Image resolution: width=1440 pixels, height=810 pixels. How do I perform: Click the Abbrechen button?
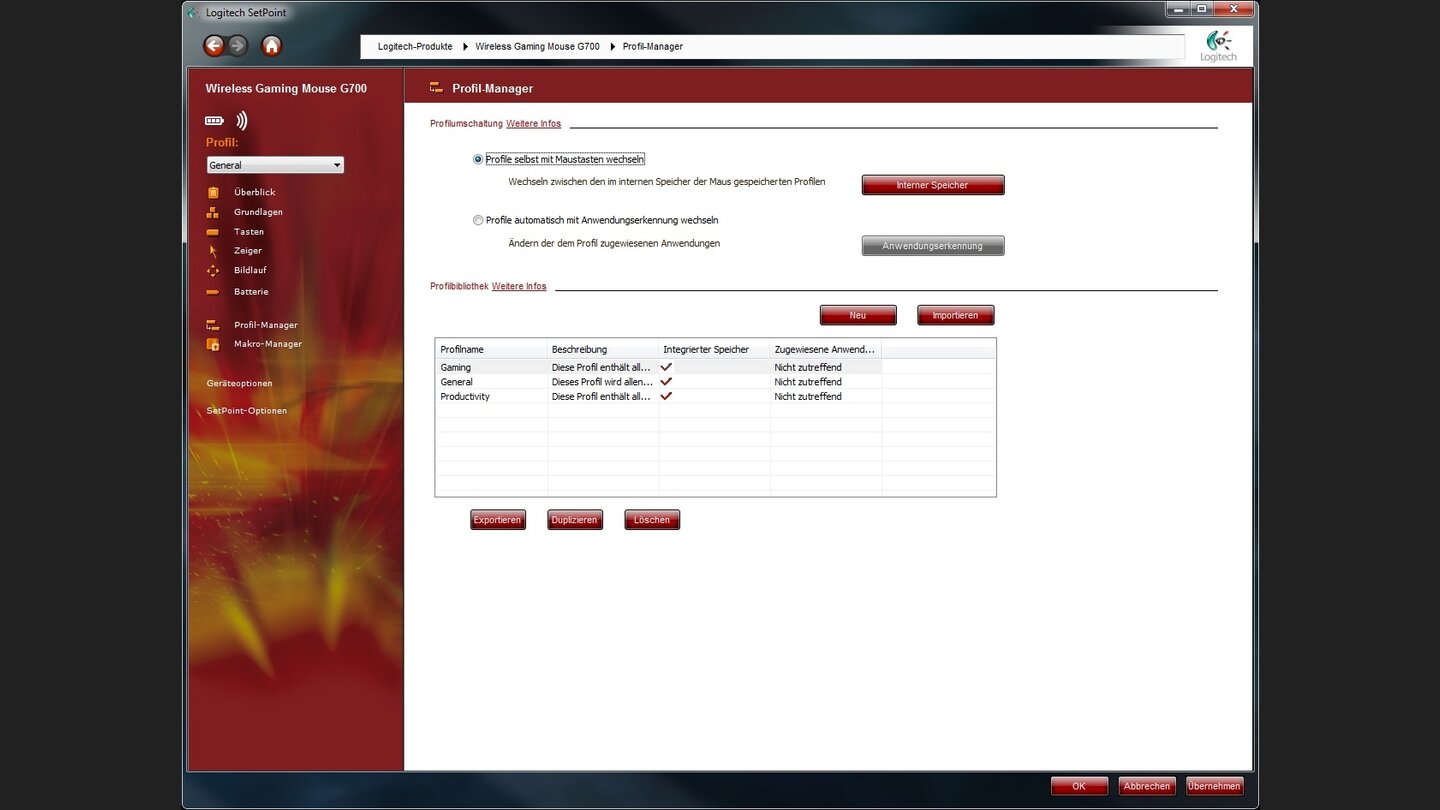1147,786
